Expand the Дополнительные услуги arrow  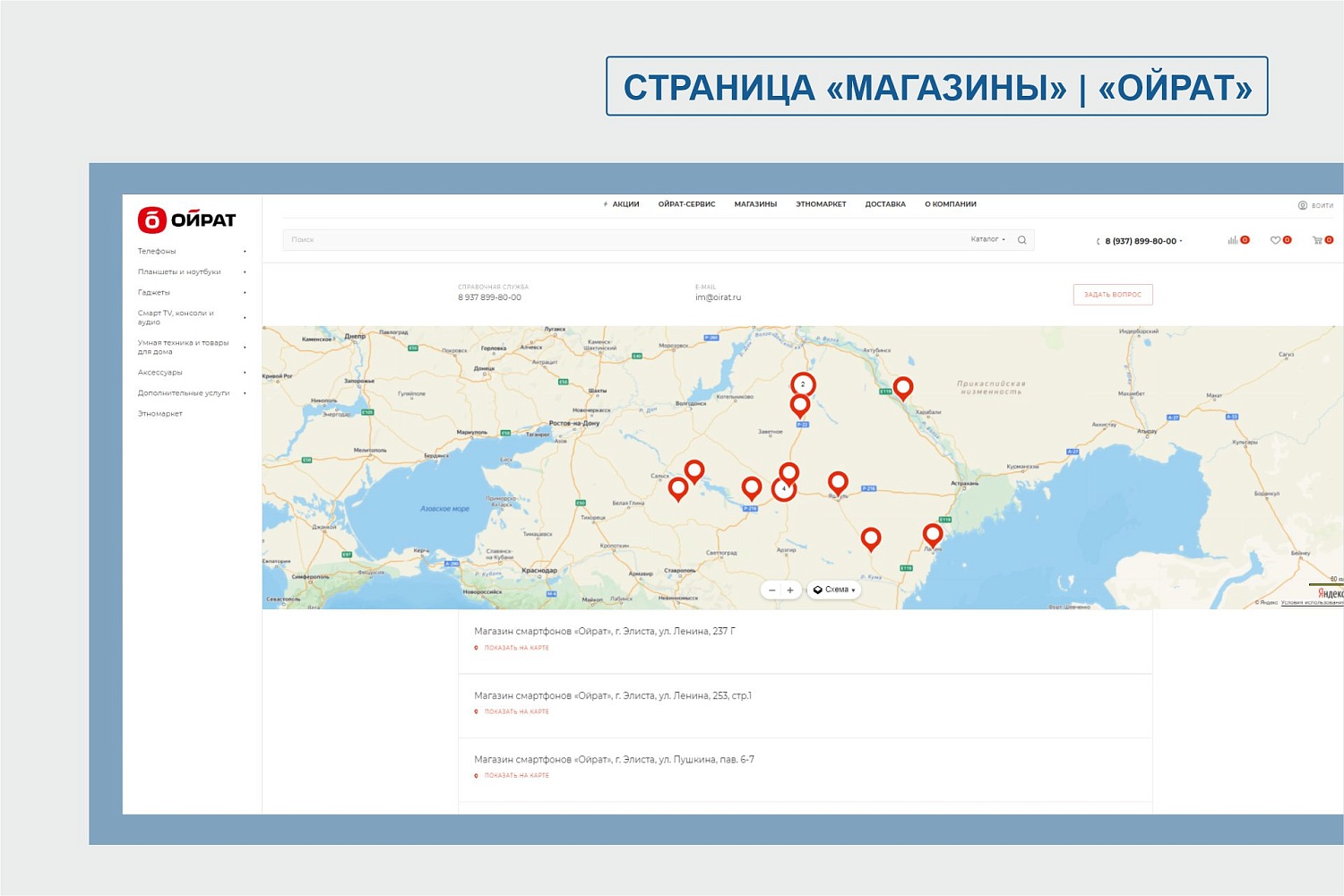tap(245, 392)
